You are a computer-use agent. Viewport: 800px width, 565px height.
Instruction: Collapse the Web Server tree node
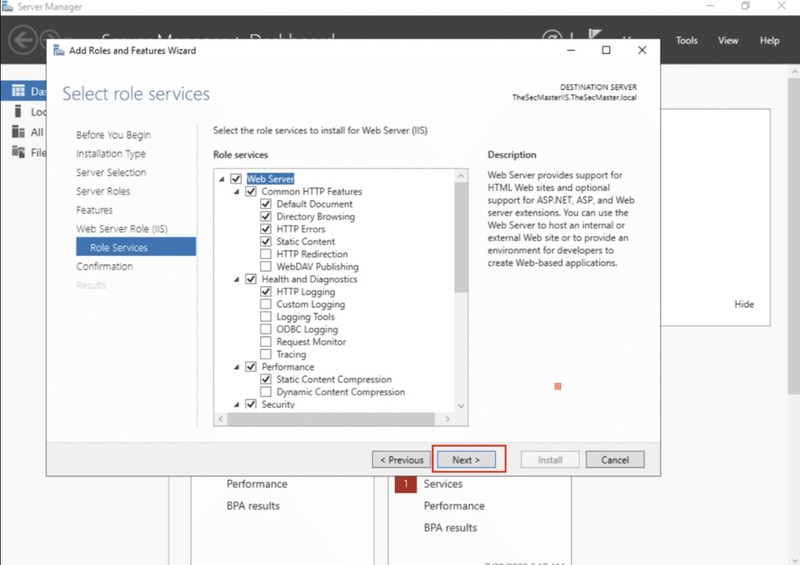click(221, 179)
